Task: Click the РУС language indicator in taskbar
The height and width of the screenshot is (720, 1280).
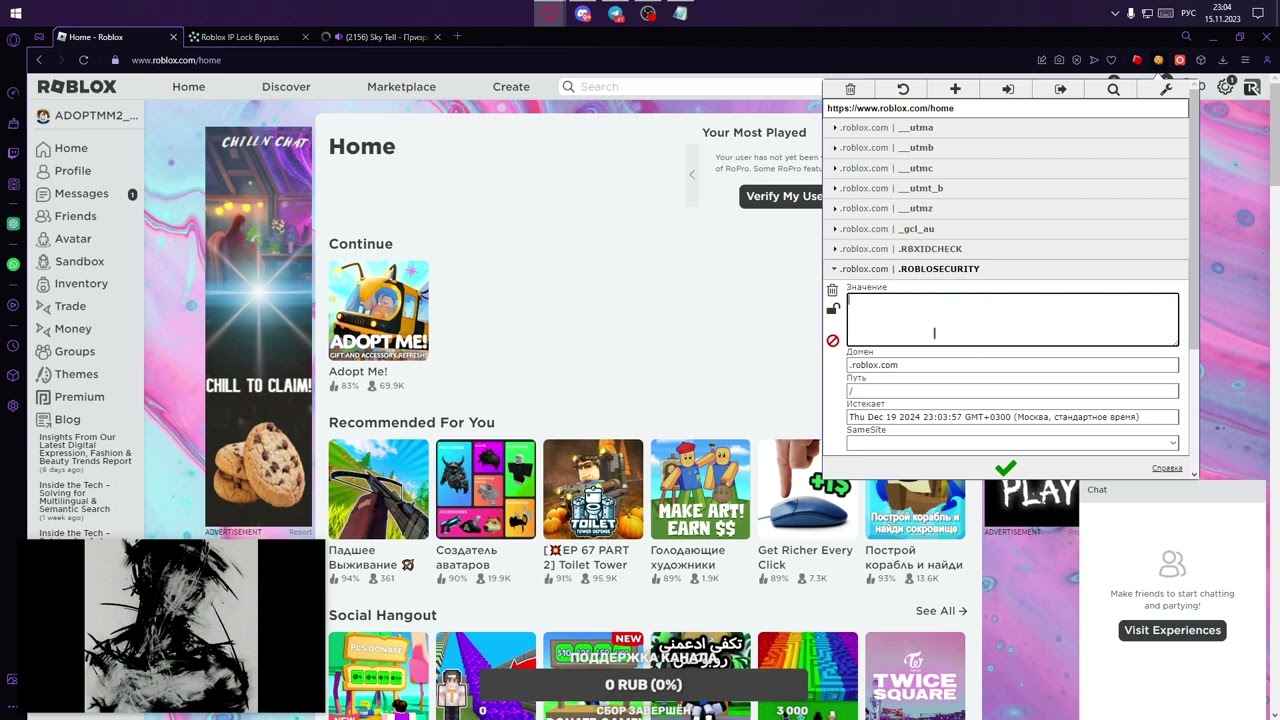Action: [1188, 13]
